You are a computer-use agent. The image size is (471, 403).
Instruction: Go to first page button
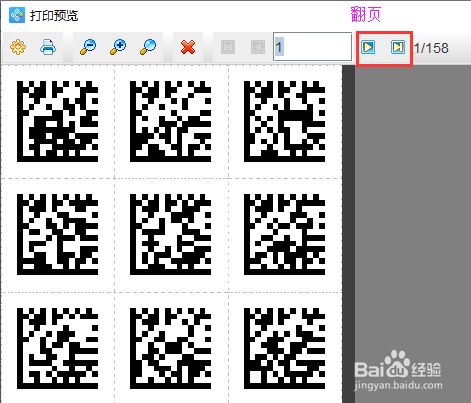[228, 47]
